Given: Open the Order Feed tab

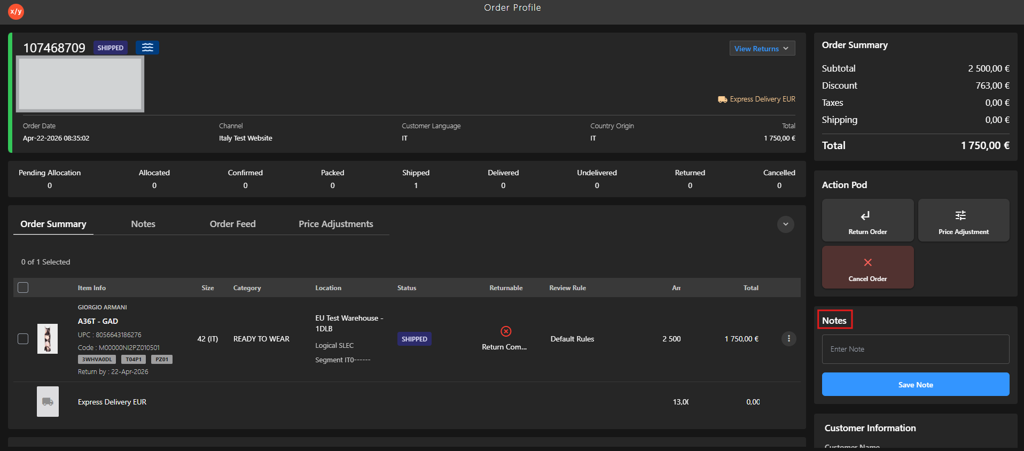Looking at the screenshot, I should (x=232, y=224).
